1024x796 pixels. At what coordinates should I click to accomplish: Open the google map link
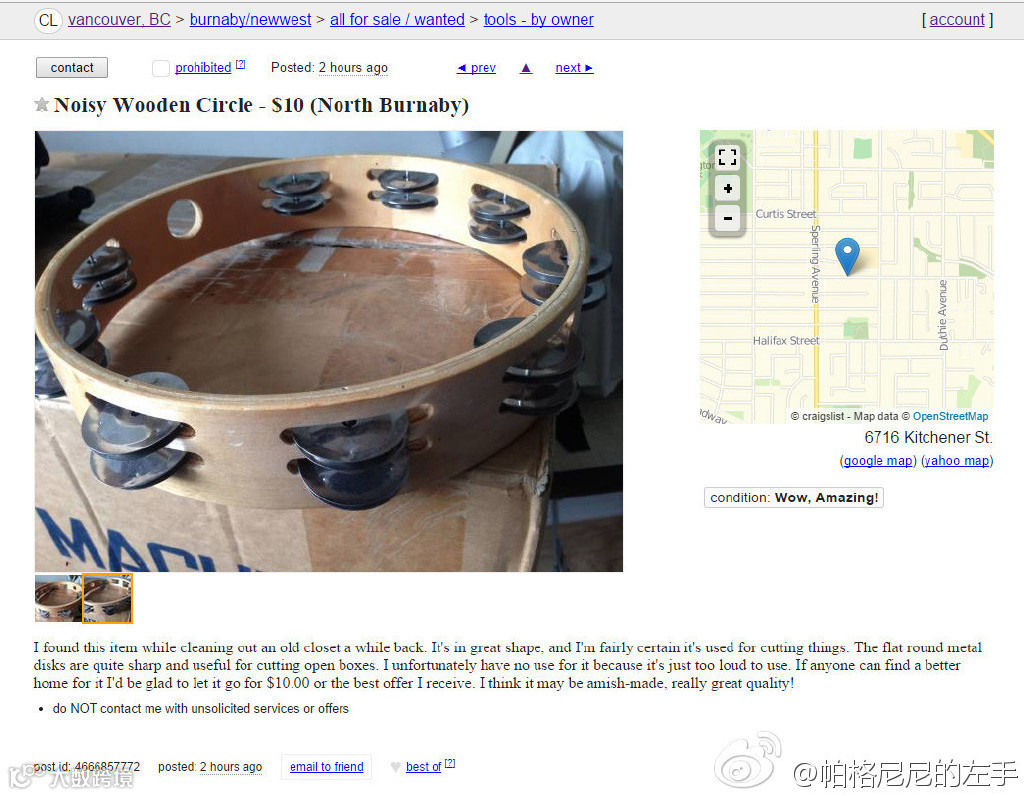(x=878, y=461)
